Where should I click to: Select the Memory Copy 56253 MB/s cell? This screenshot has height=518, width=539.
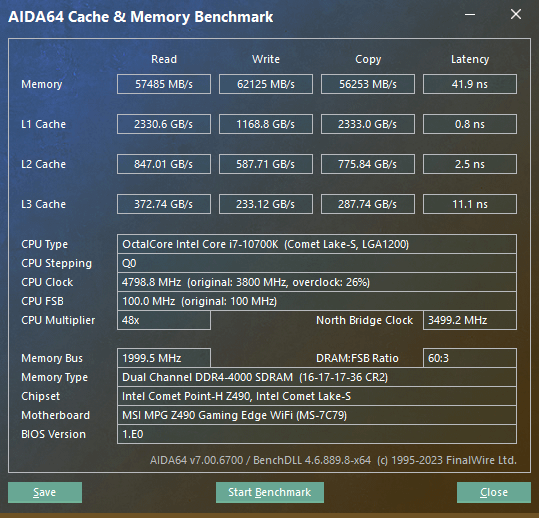coord(368,84)
